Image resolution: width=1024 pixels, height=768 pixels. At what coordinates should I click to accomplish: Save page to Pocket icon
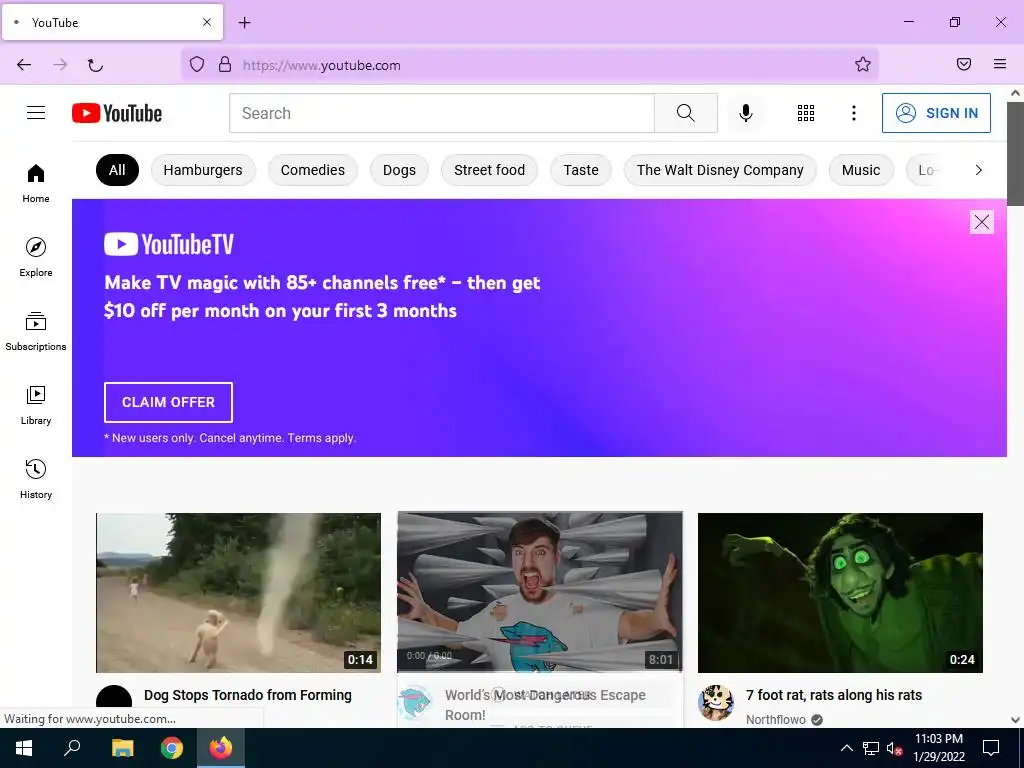[964, 64]
